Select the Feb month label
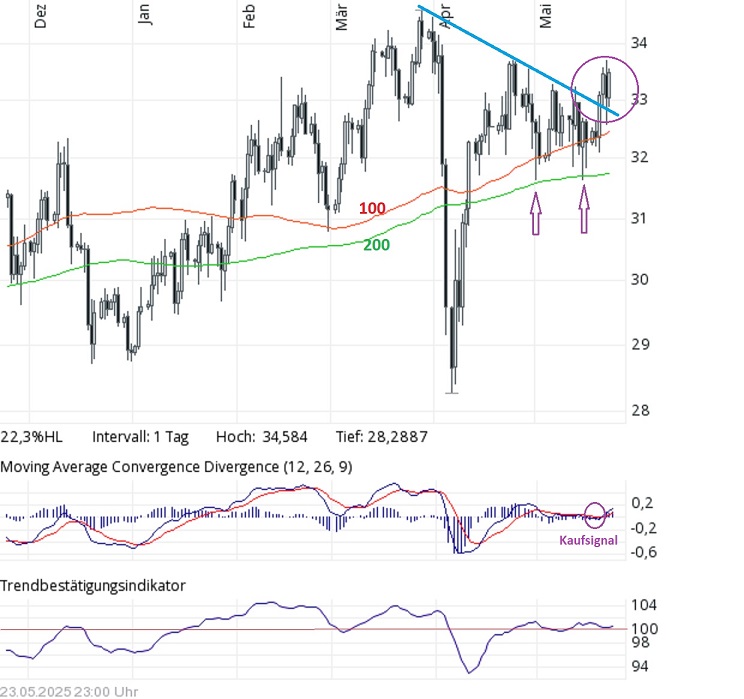 (x=249, y=17)
